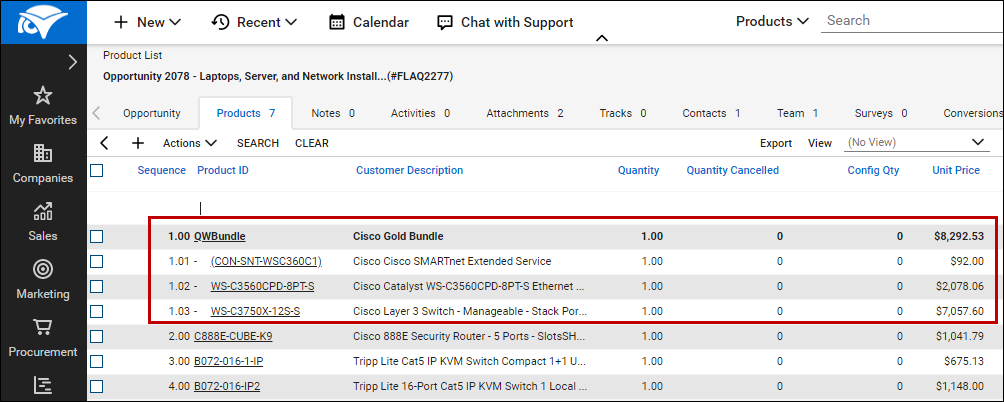Open Marketing target icon
1004x402 pixels.
(x=43, y=269)
